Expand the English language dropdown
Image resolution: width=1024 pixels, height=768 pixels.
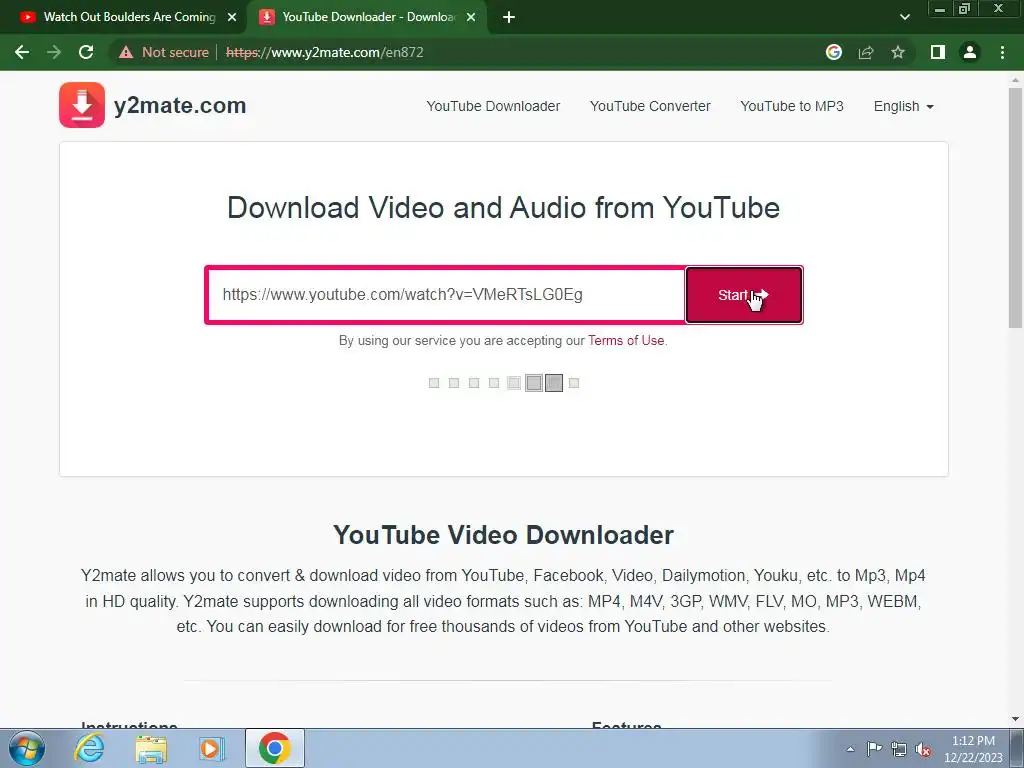904,106
